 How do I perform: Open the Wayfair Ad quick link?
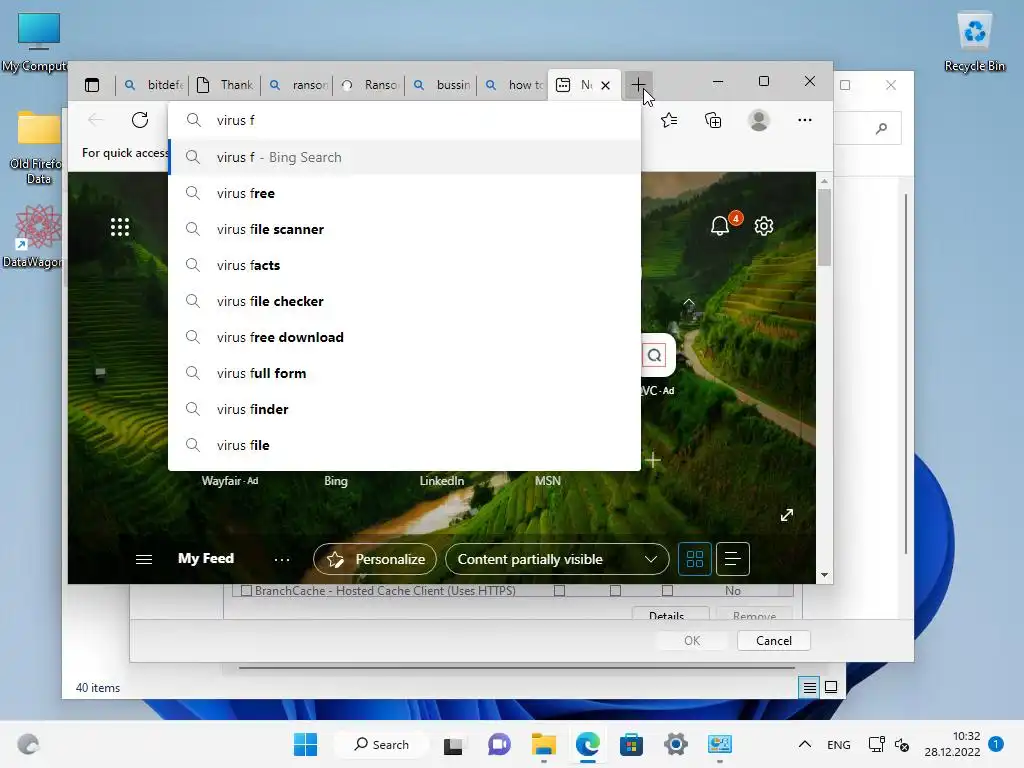point(229,481)
